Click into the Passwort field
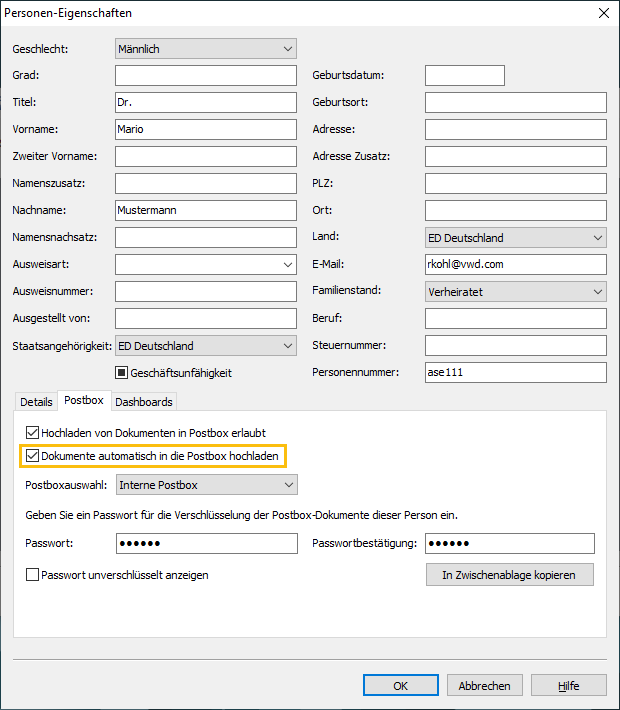 [x=206, y=543]
